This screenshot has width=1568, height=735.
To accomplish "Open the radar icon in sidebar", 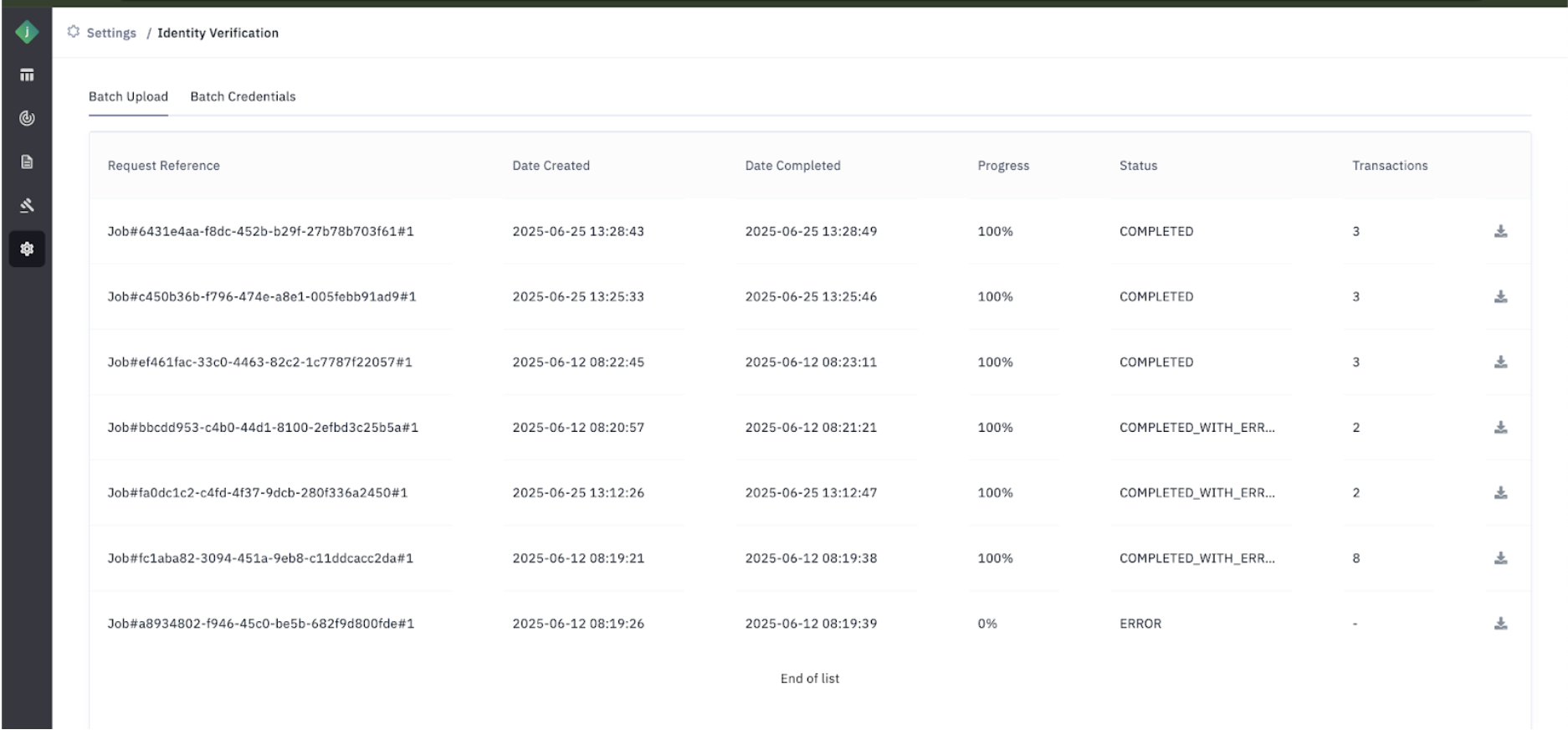I will [27, 118].
